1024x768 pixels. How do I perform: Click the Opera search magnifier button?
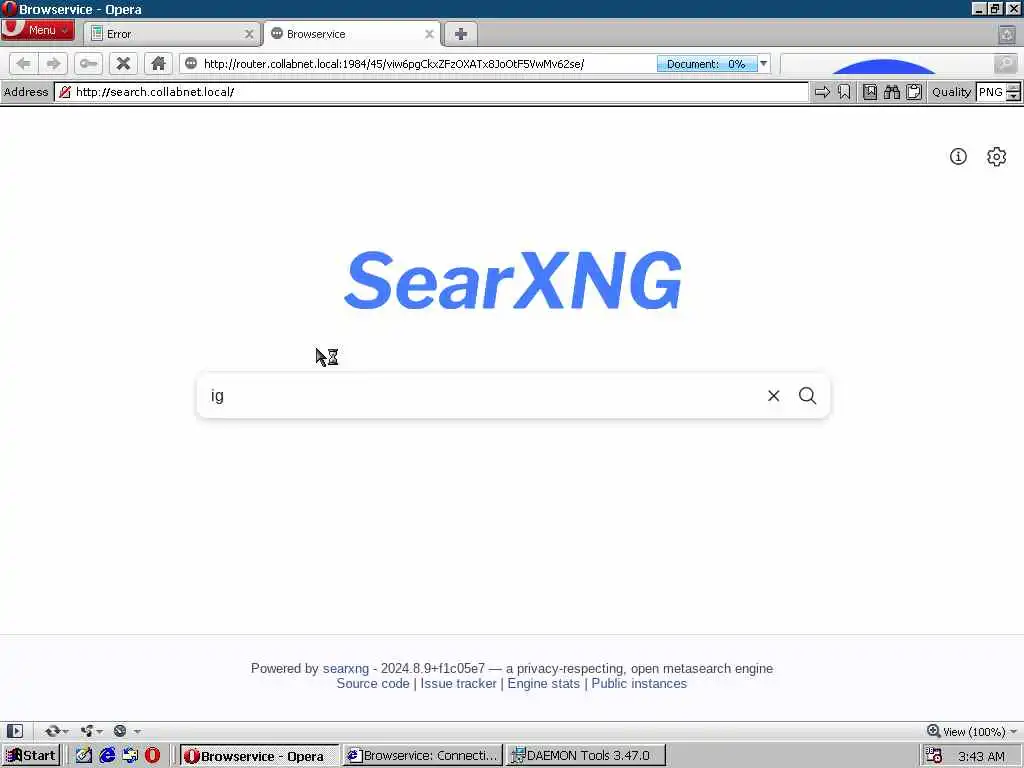click(x=1006, y=63)
